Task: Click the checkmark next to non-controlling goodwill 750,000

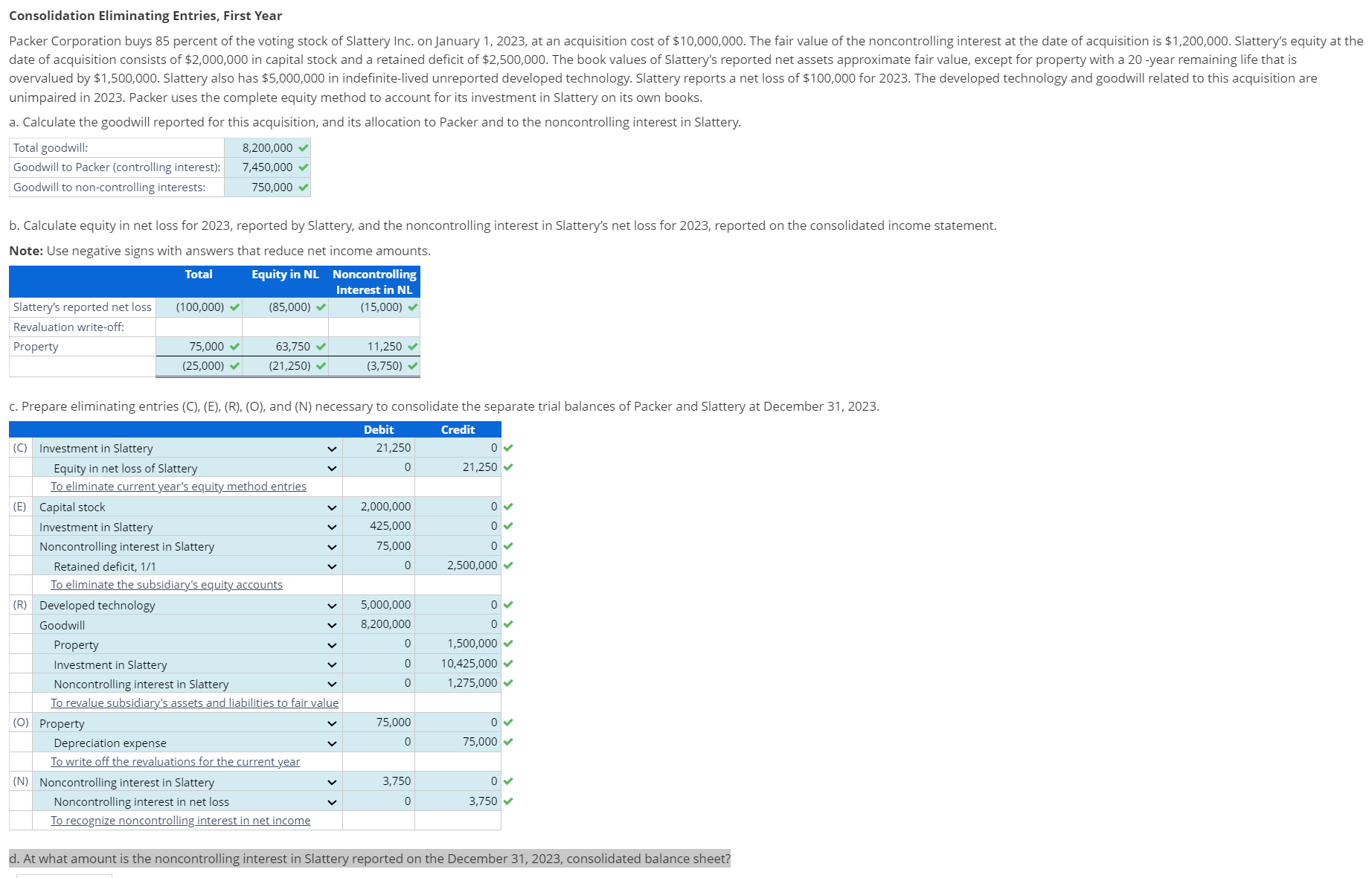Action: click(x=302, y=188)
